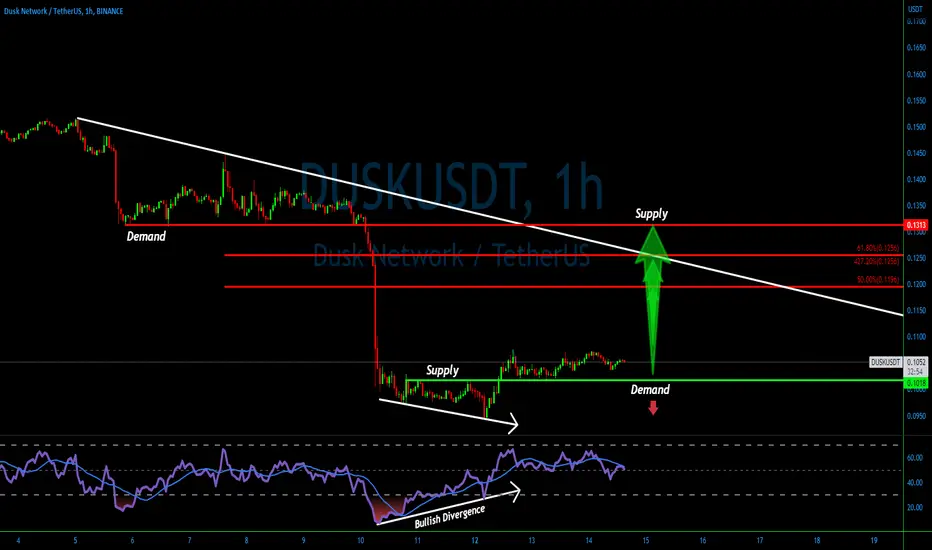Click the 0.1100 price axis value
This screenshot has width=932, height=550.
coord(916,337)
